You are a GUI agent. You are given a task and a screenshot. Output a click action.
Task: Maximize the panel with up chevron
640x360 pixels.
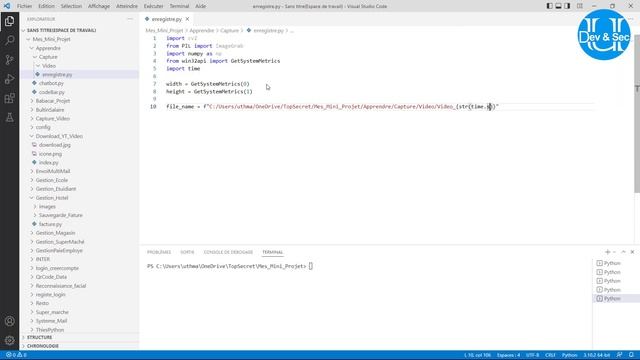point(623,252)
